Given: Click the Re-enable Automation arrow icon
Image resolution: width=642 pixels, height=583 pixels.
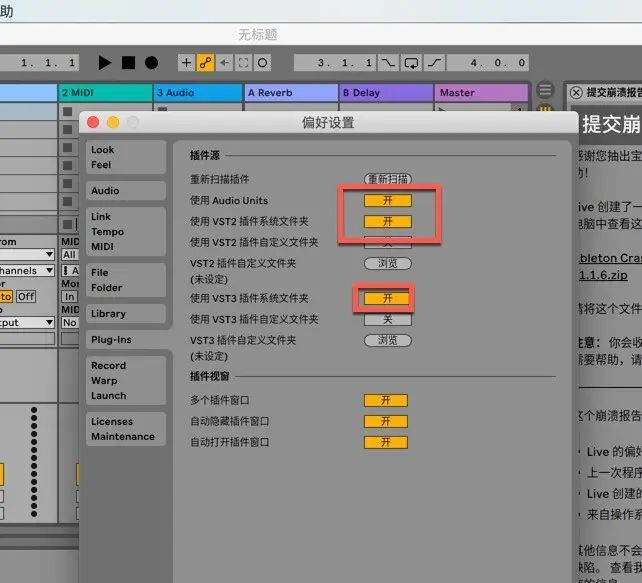Looking at the screenshot, I should (x=224, y=63).
